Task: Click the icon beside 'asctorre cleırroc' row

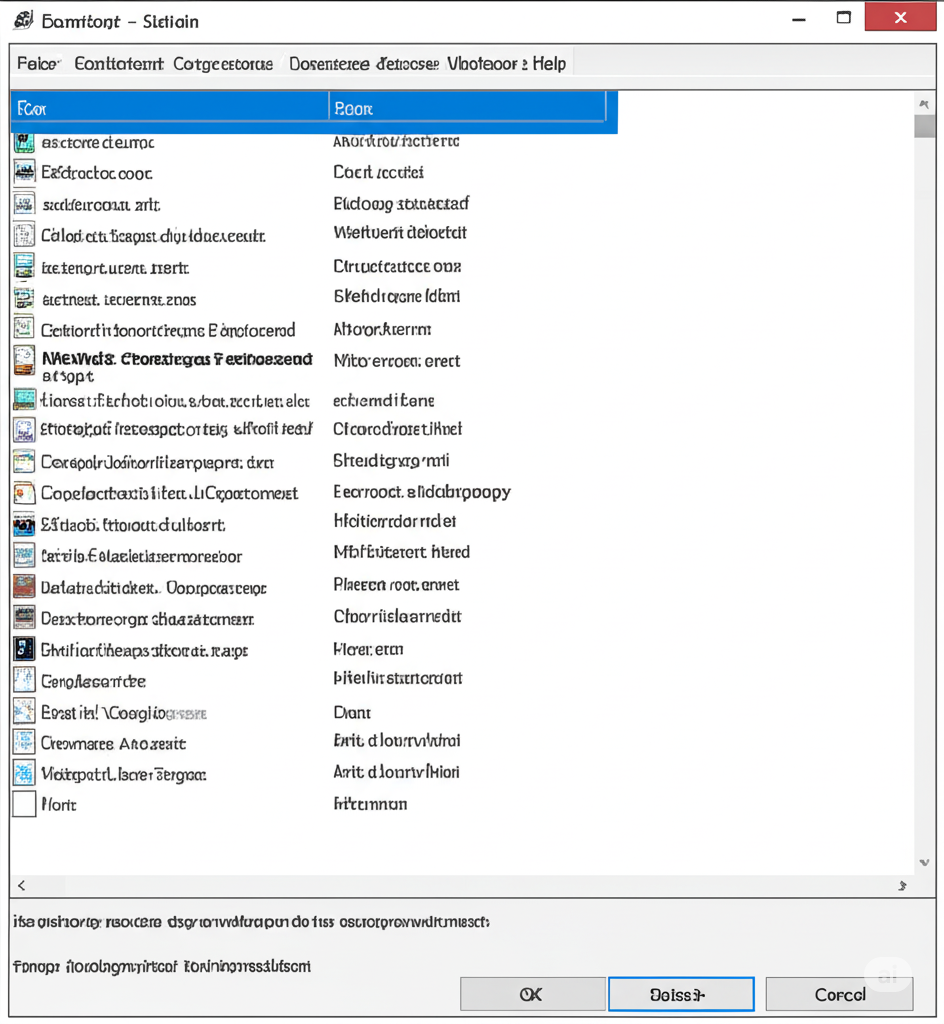Action: click(24, 142)
